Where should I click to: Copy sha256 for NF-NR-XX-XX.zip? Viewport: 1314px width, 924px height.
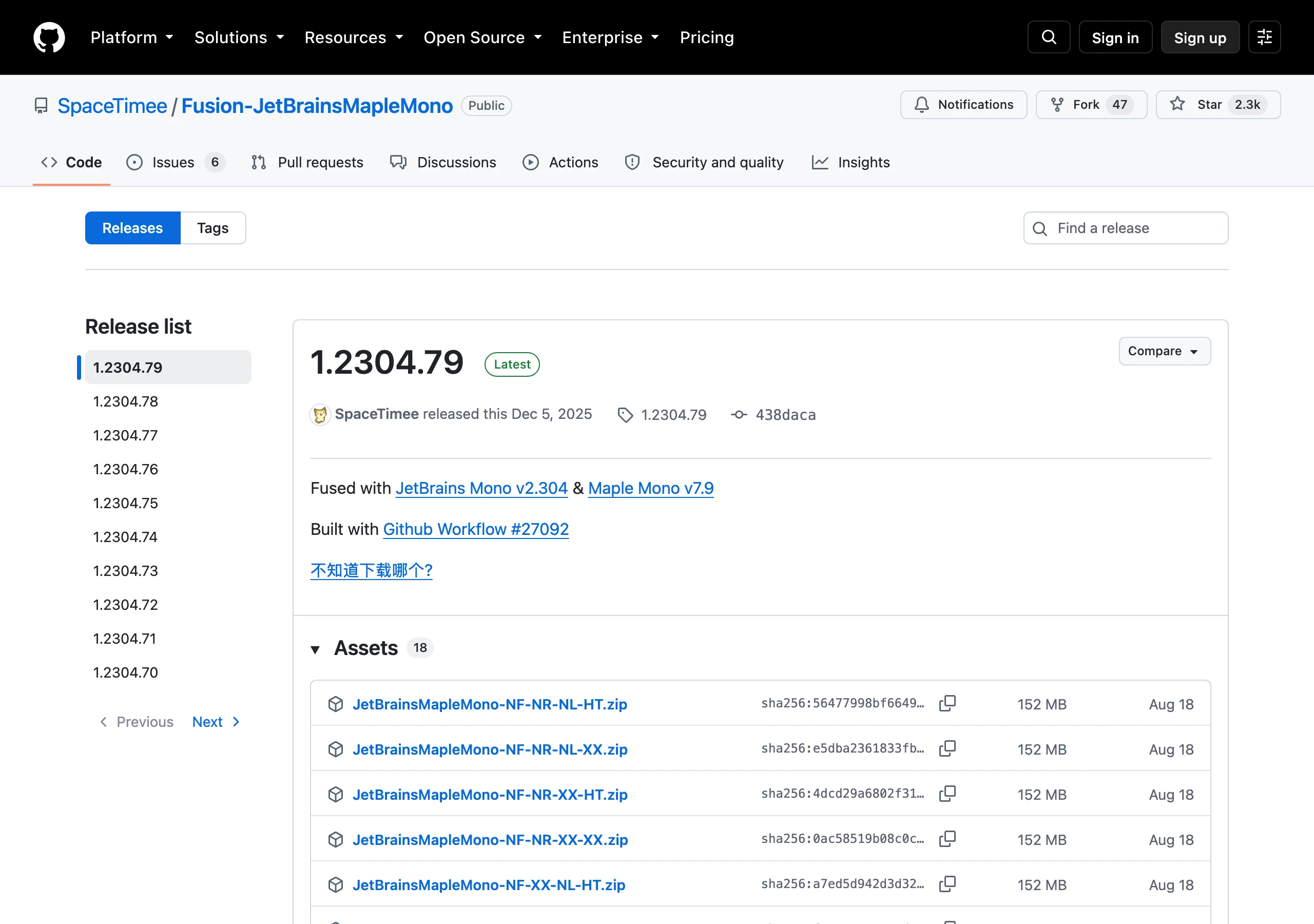pyautogui.click(x=947, y=839)
